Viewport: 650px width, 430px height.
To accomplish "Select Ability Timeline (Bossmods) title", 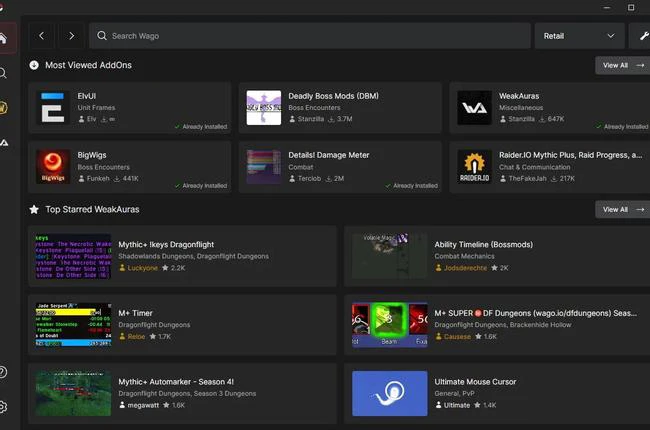I will [484, 245].
